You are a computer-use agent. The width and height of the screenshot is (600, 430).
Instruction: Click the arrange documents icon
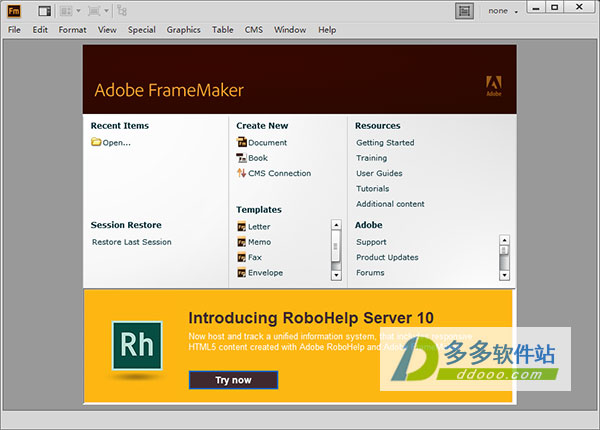click(x=66, y=11)
